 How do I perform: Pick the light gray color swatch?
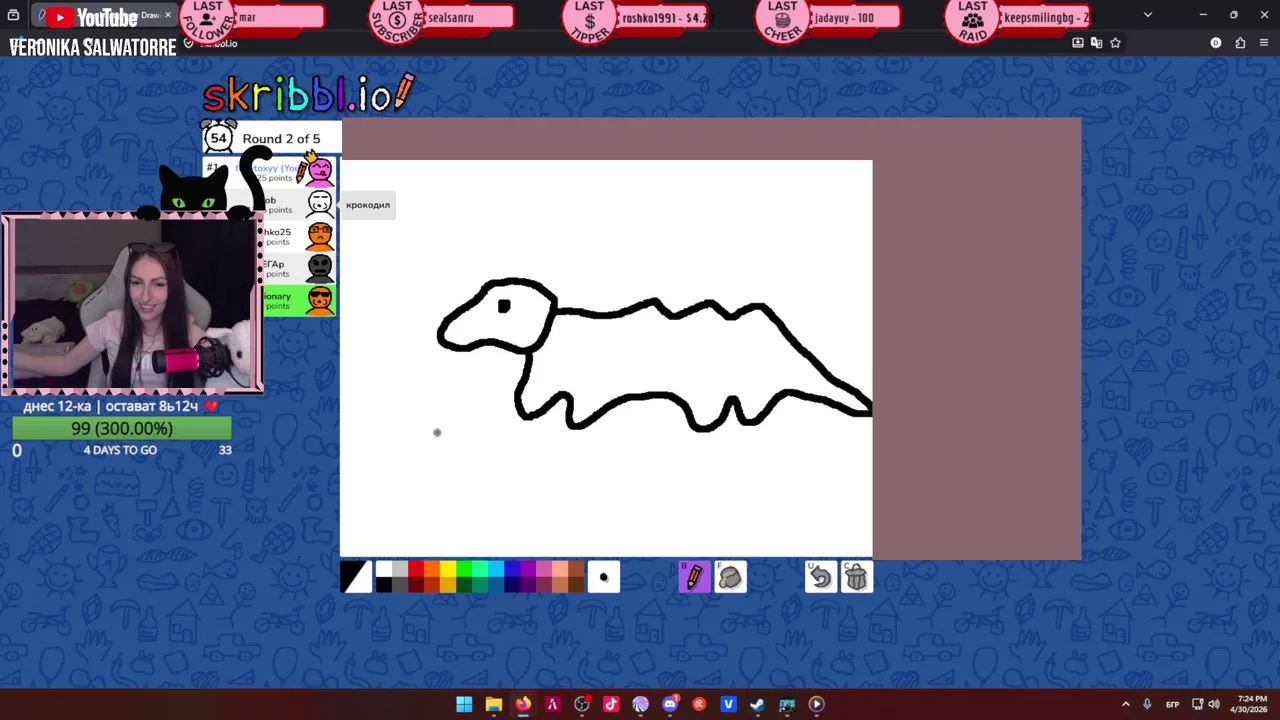(400, 569)
